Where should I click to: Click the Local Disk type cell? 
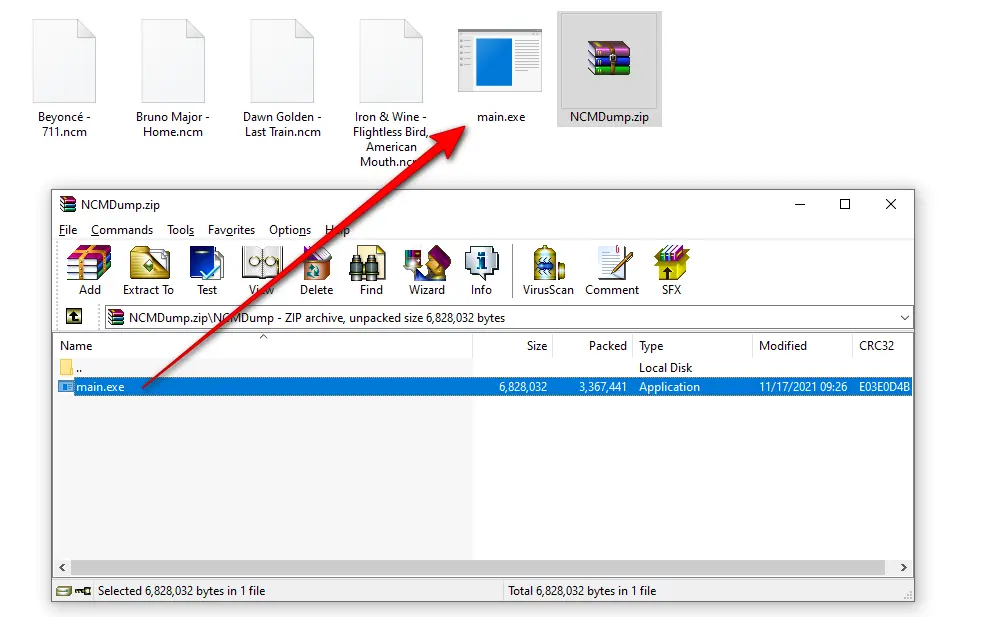coord(665,368)
